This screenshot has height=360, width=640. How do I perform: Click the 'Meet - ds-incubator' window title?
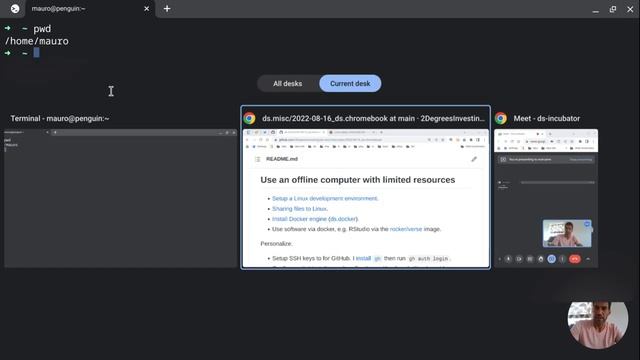click(547, 118)
